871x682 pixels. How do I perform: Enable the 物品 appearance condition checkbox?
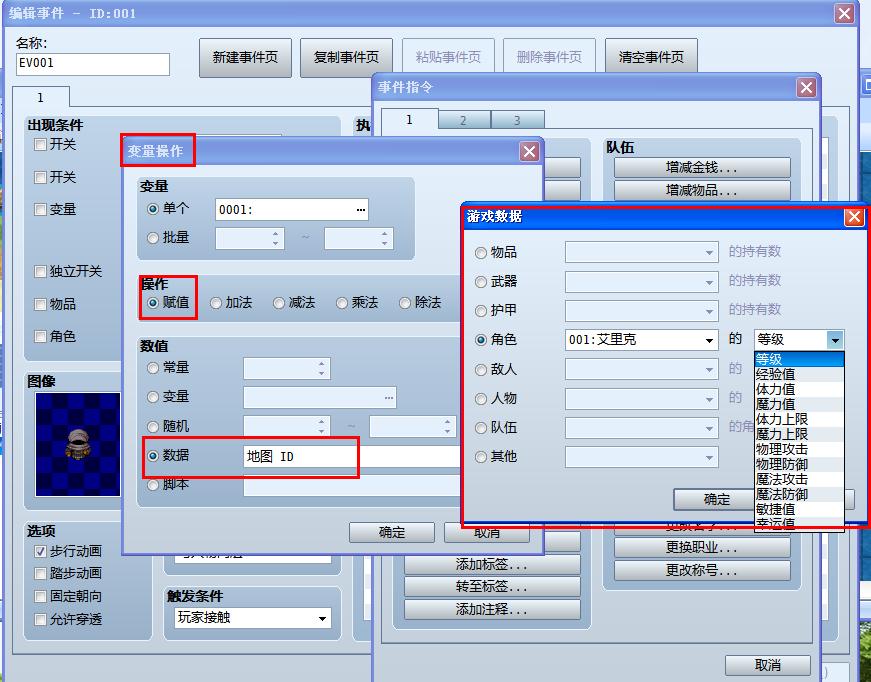40,304
